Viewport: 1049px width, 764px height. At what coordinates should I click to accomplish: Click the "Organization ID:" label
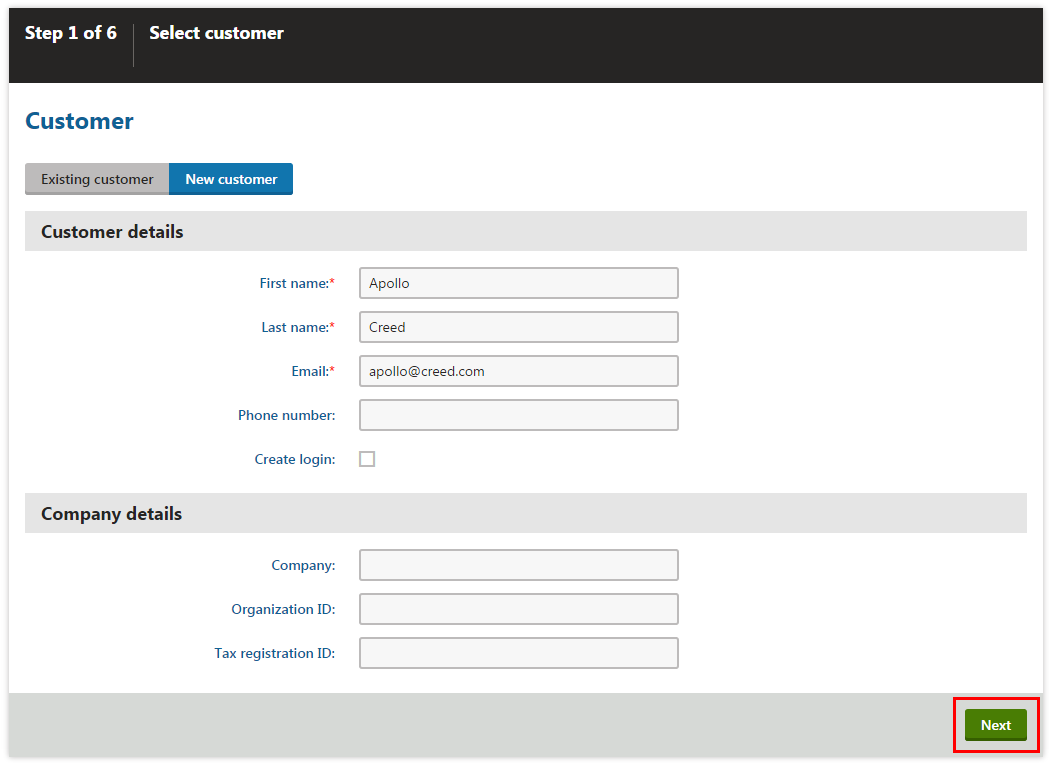[x=283, y=609]
